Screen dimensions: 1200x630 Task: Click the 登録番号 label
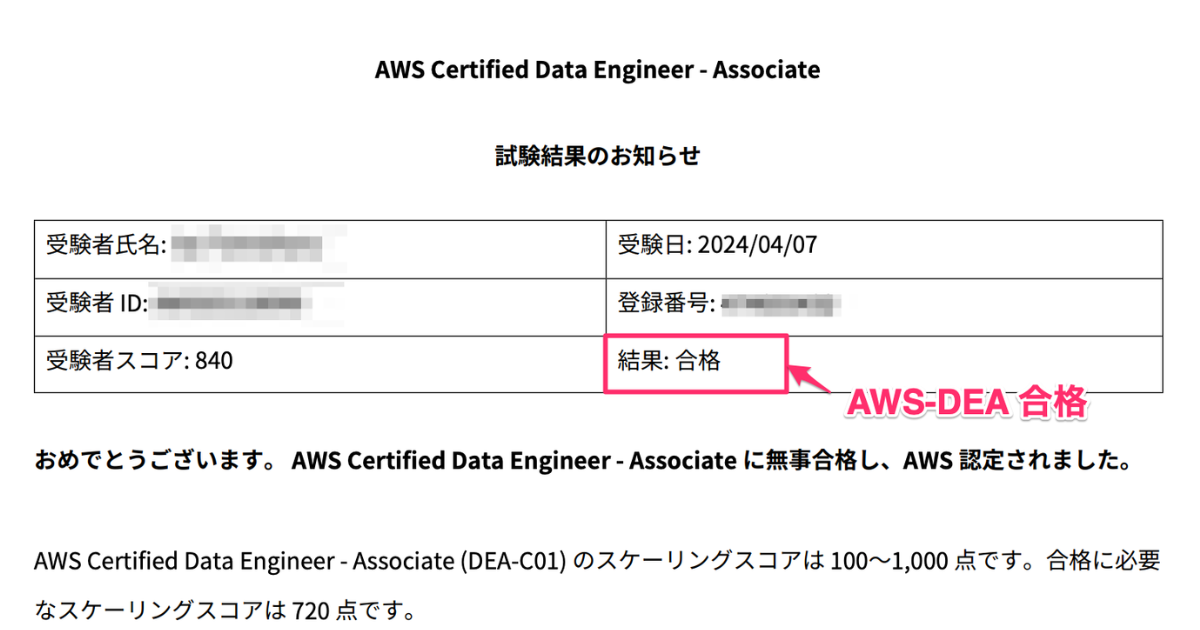[x=667, y=303]
